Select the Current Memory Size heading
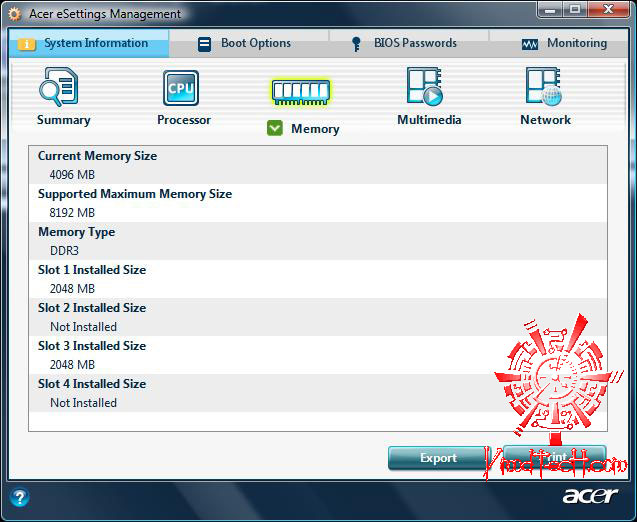Image resolution: width=637 pixels, height=522 pixels. [98, 156]
